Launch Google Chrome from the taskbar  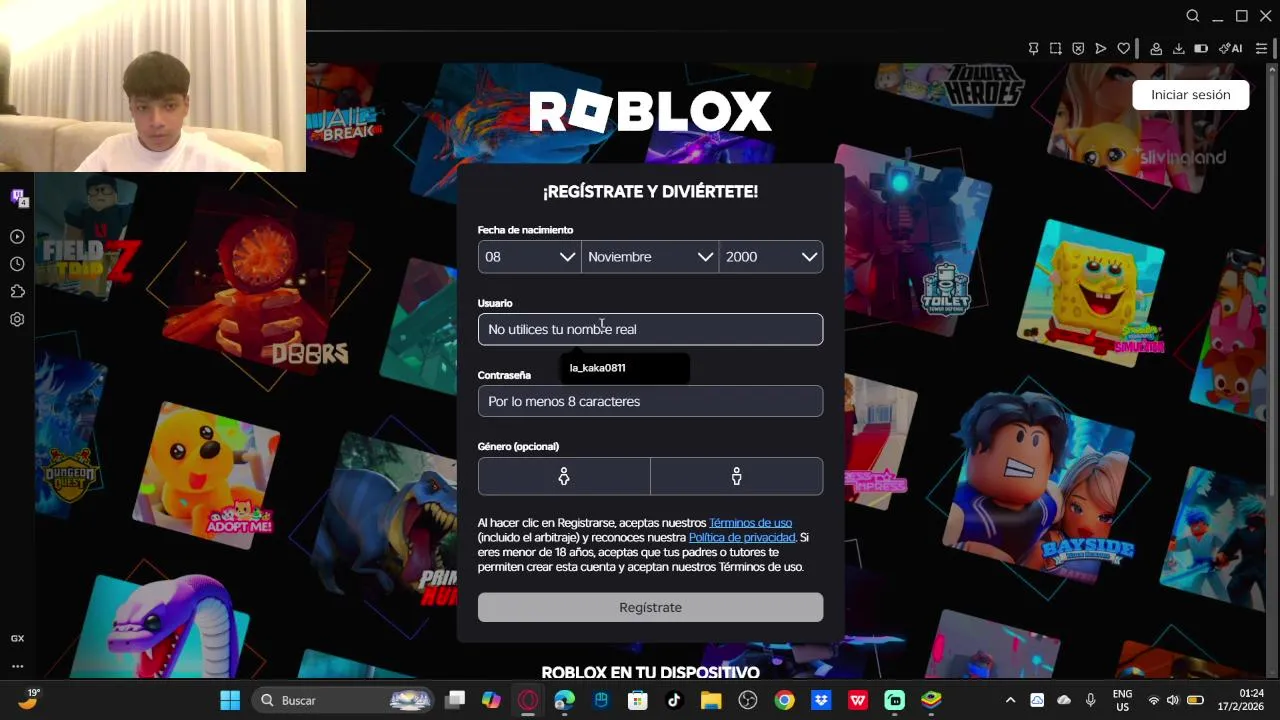pyautogui.click(x=784, y=700)
